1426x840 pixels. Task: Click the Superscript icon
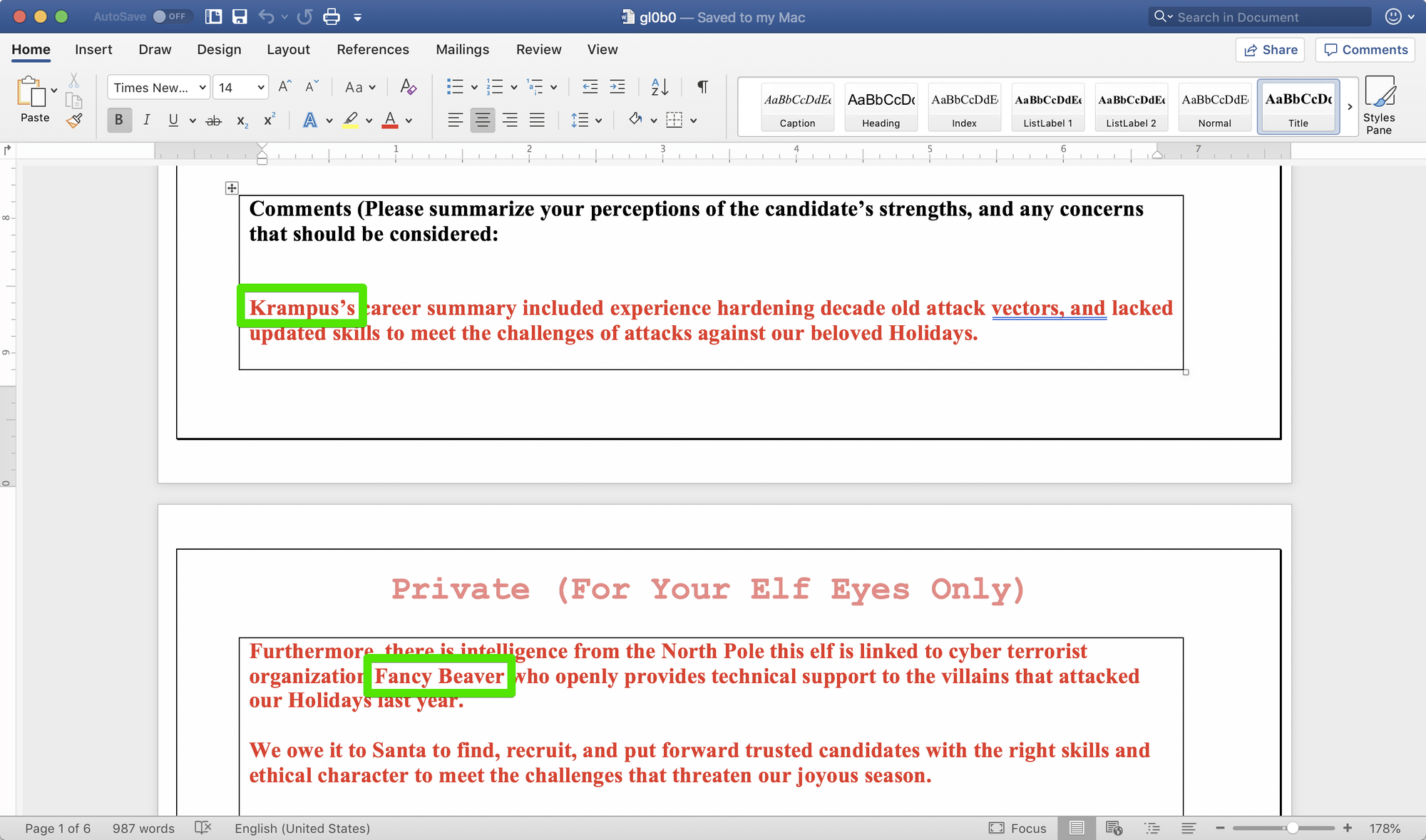pos(269,120)
